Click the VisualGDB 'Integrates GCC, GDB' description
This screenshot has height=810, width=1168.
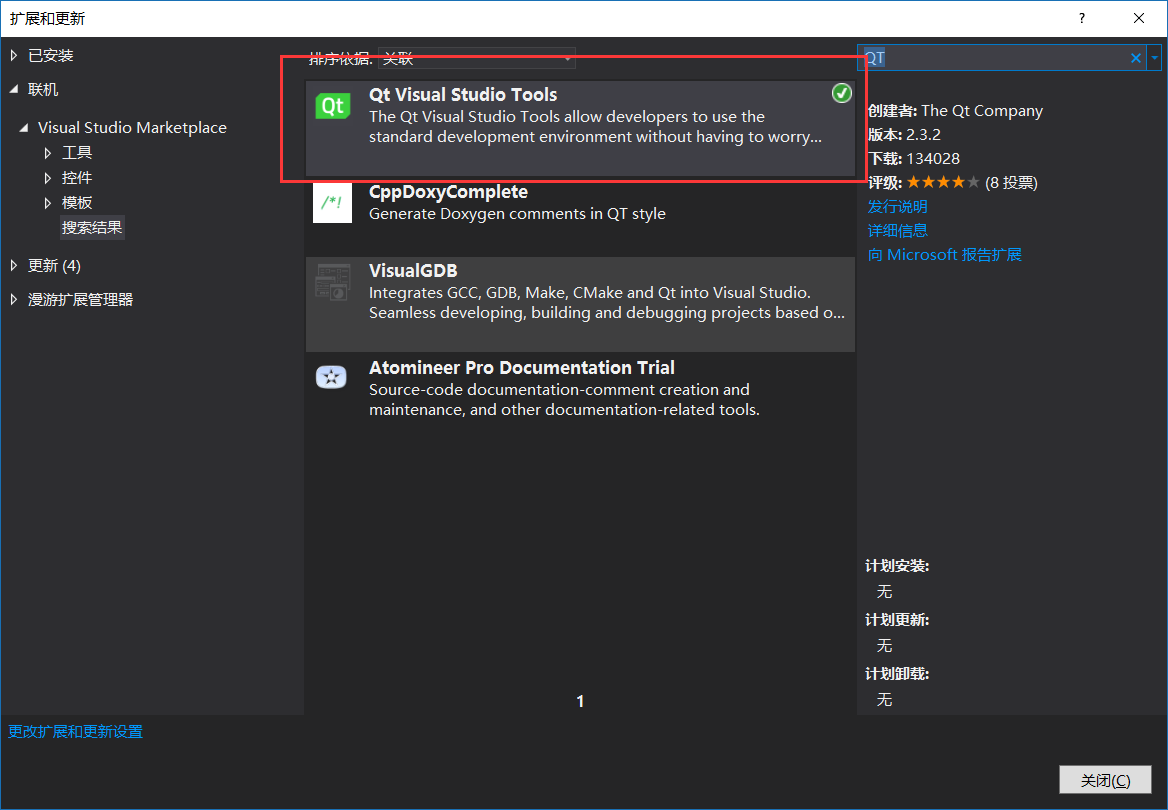click(x=606, y=303)
